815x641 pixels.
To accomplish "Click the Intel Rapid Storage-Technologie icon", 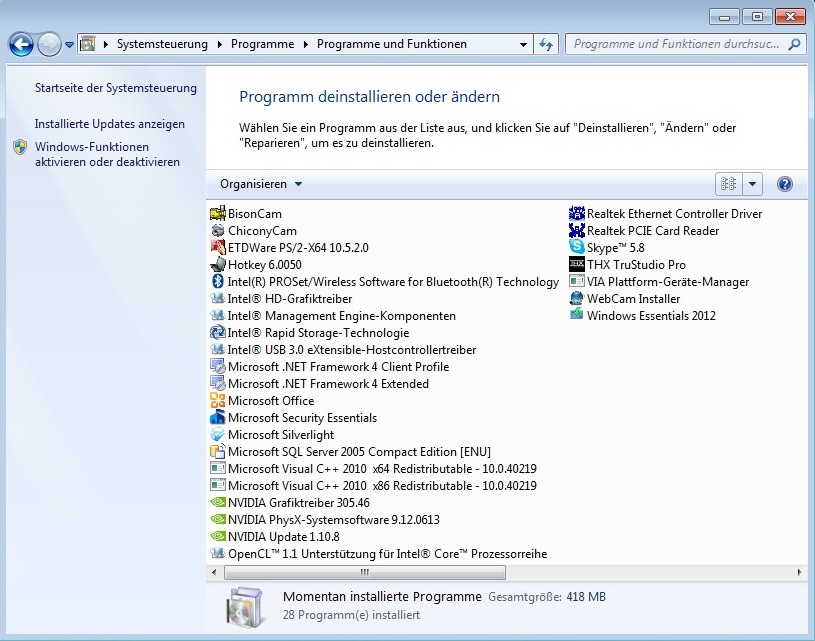I will point(218,333).
